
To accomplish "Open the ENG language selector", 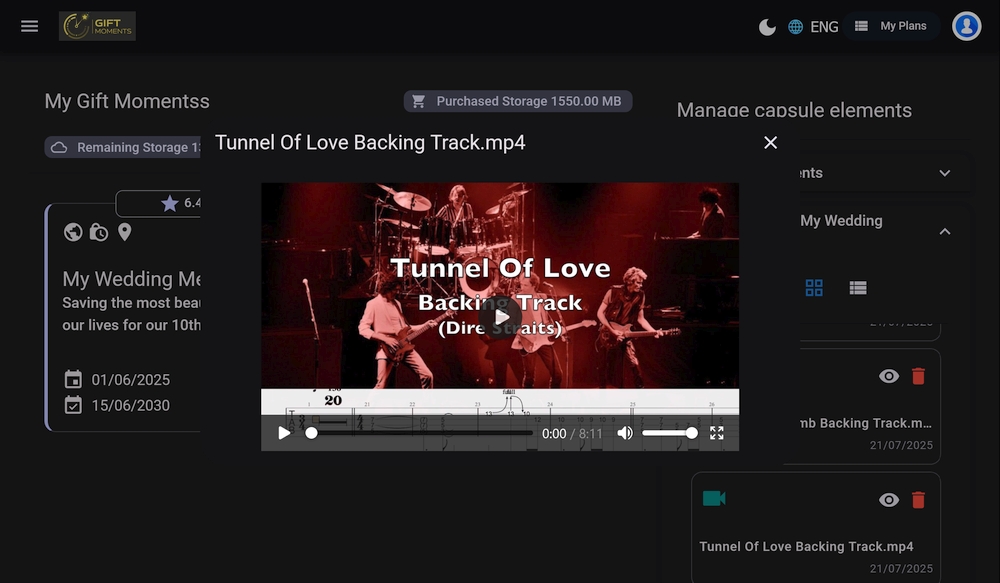I will [813, 27].
